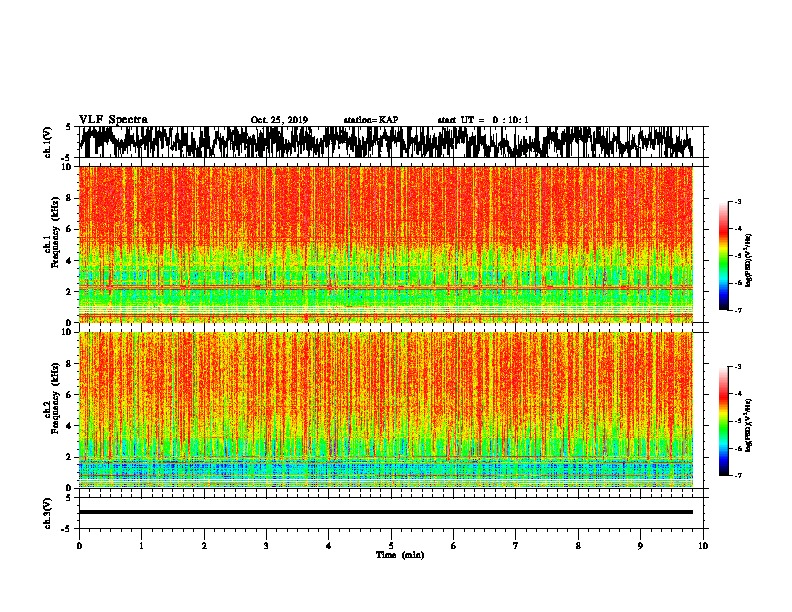Click the '1' time axis tick label

(141, 546)
